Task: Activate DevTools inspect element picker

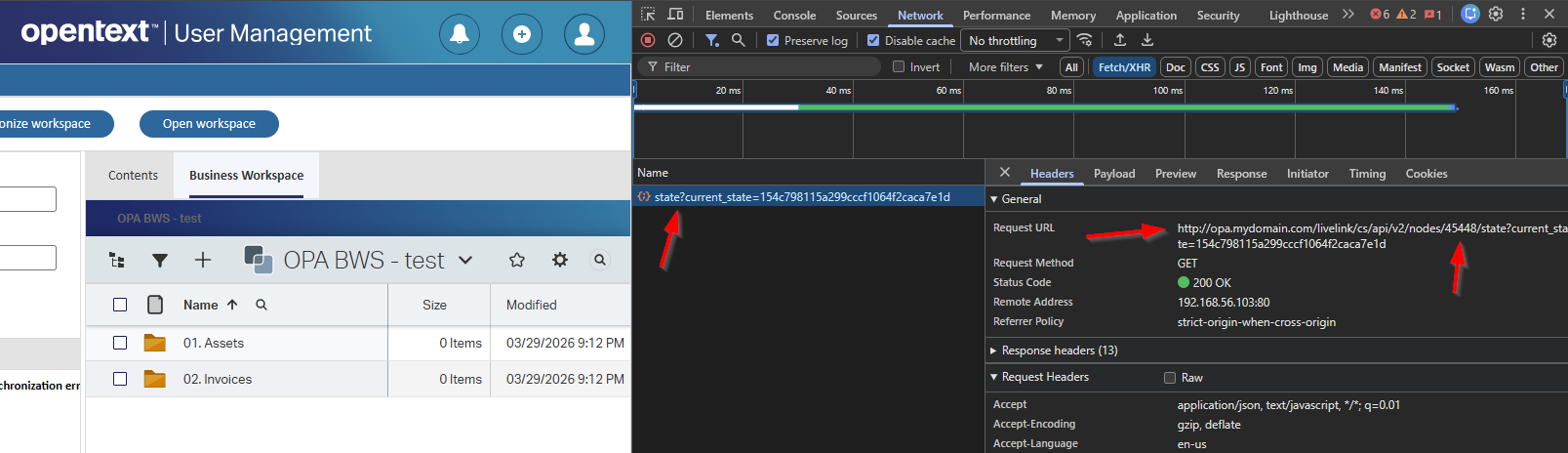Action: pos(648,15)
